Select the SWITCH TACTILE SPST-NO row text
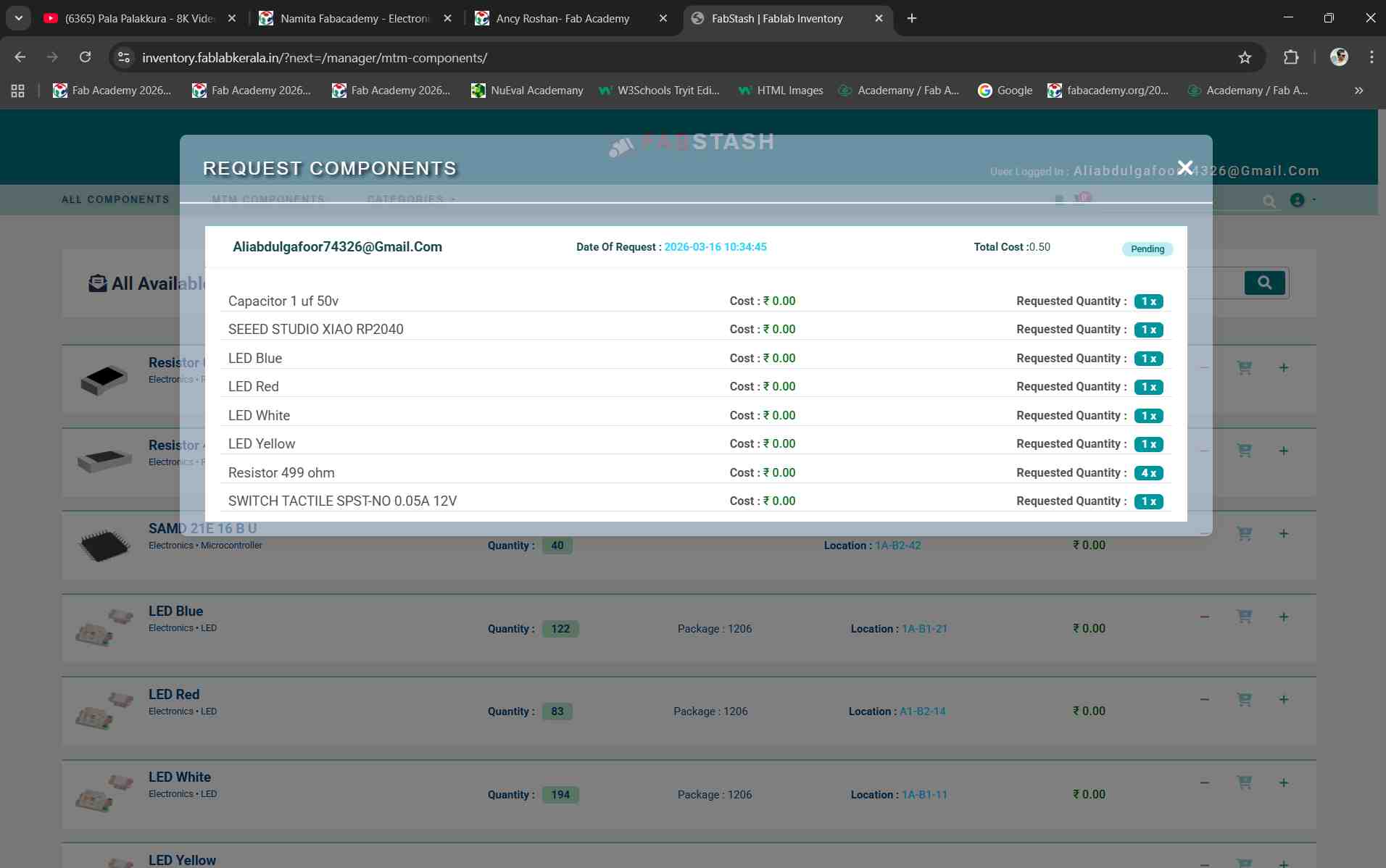1386x868 pixels. coord(342,501)
